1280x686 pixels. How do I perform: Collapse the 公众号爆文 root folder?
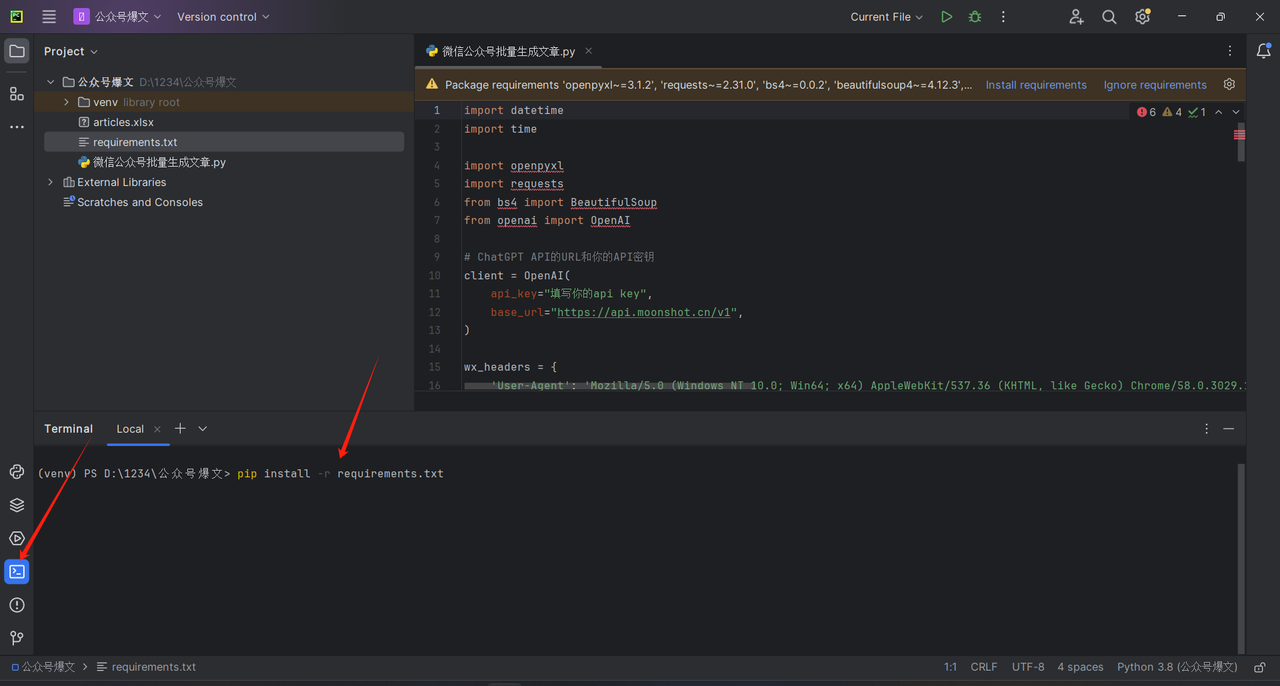(51, 82)
